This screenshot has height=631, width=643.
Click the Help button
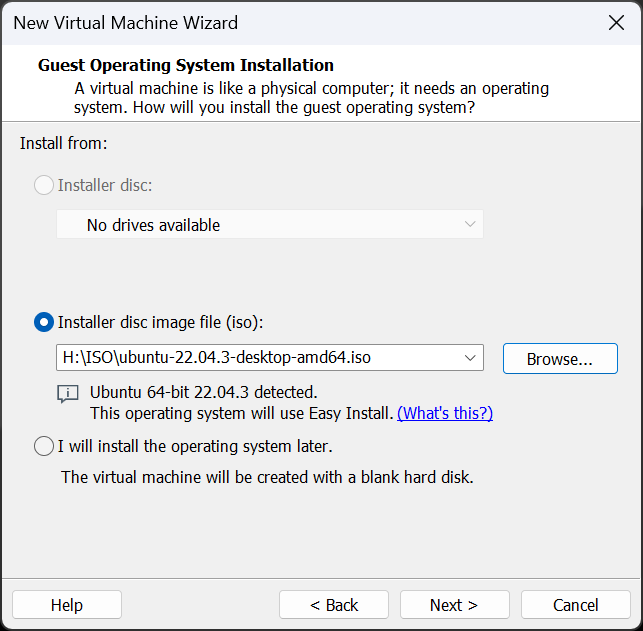(67, 605)
